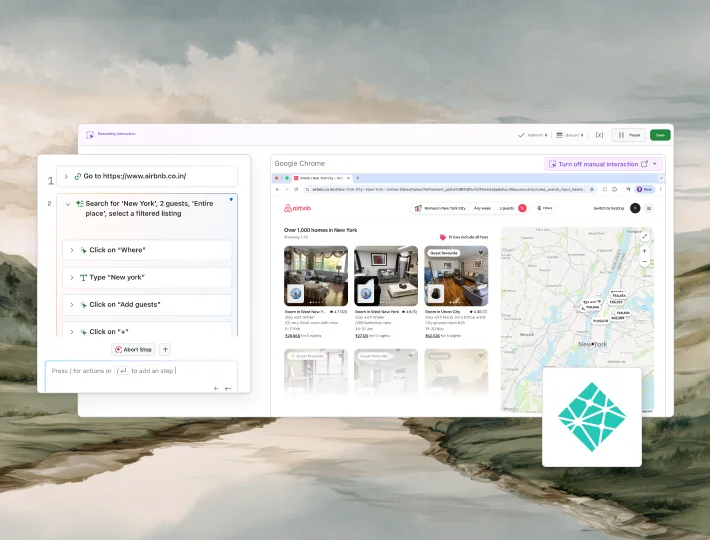The width and height of the screenshot is (710, 540).
Task: Click 'Over 1,000 homes in New York' heading
Action: tap(321, 230)
